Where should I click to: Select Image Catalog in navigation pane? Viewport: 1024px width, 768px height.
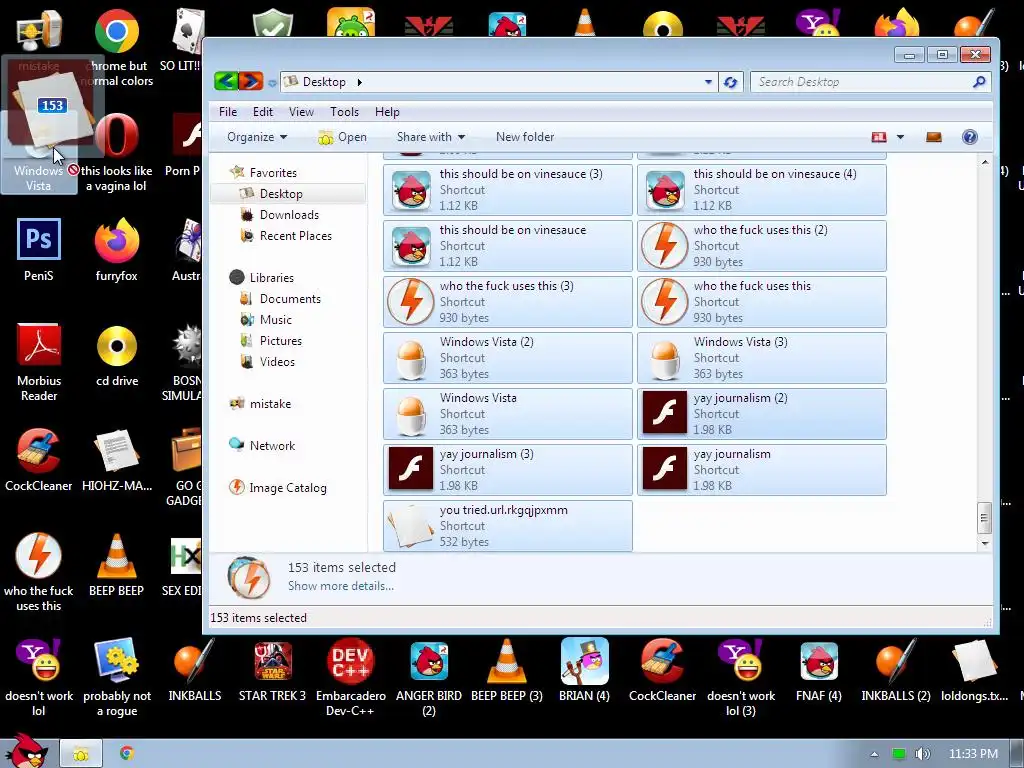point(277,487)
